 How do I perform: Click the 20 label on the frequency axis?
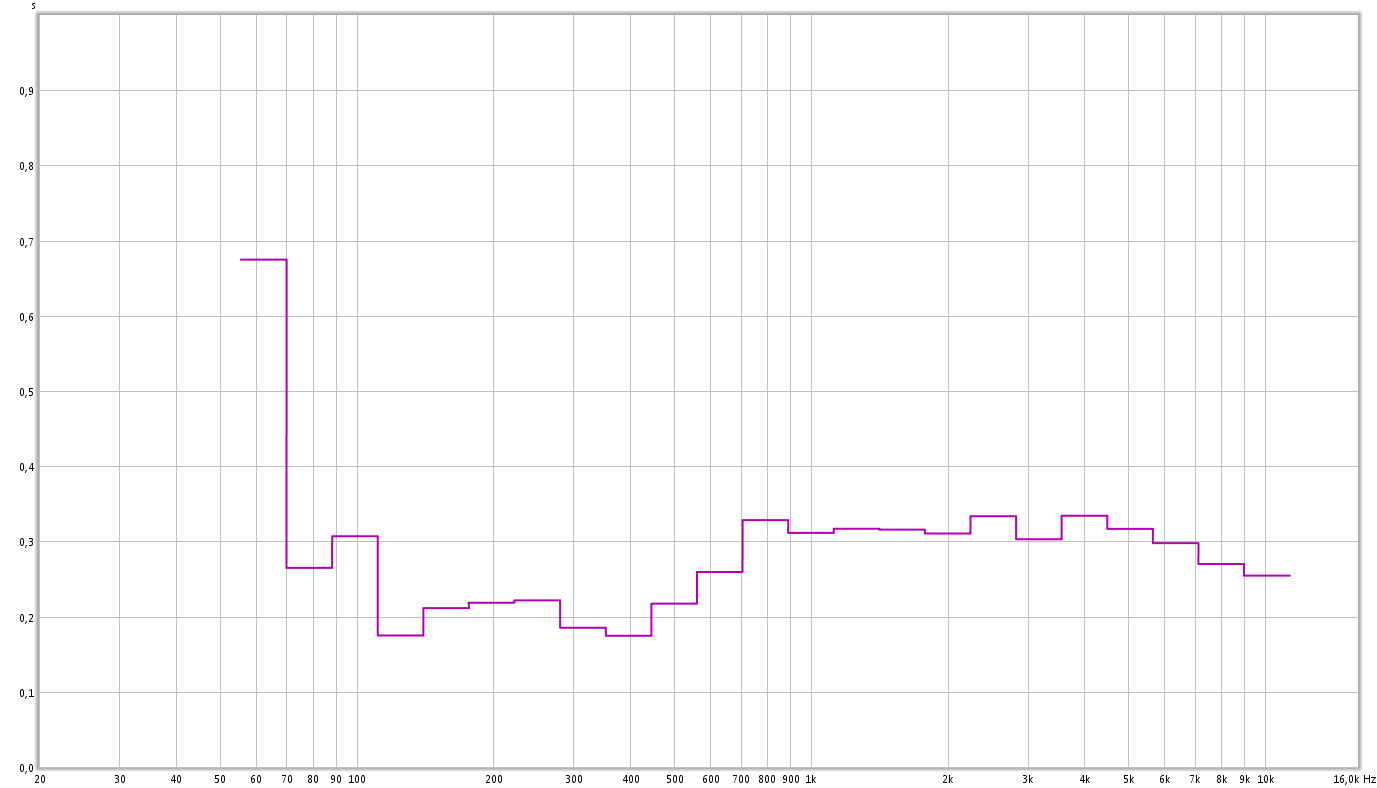39,779
